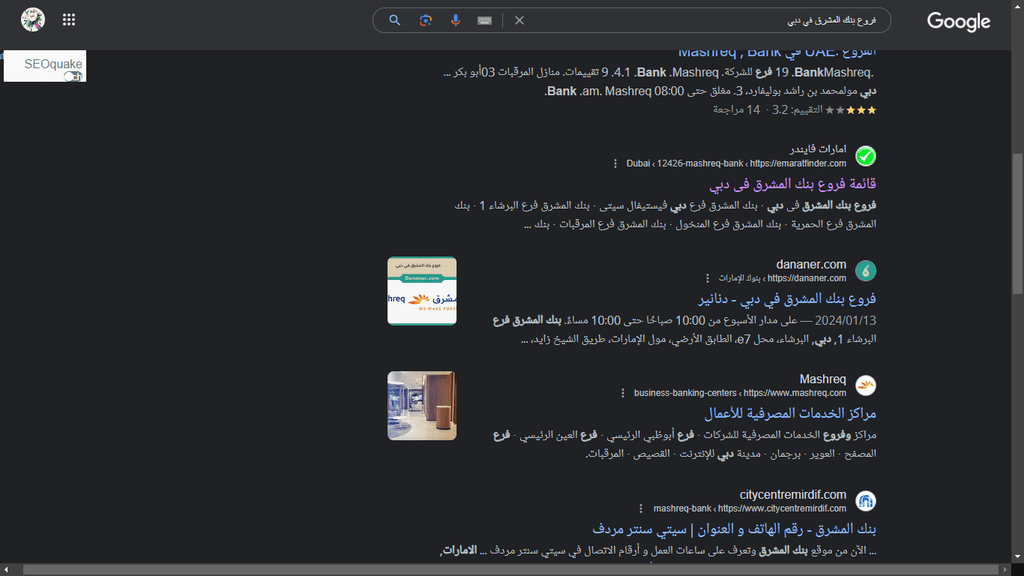The width and height of the screenshot is (1024, 576).
Task: Open more options for dananer.com result
Action: tap(707, 278)
